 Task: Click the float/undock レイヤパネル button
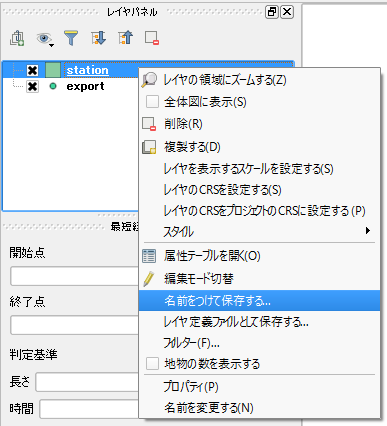pos(272,12)
